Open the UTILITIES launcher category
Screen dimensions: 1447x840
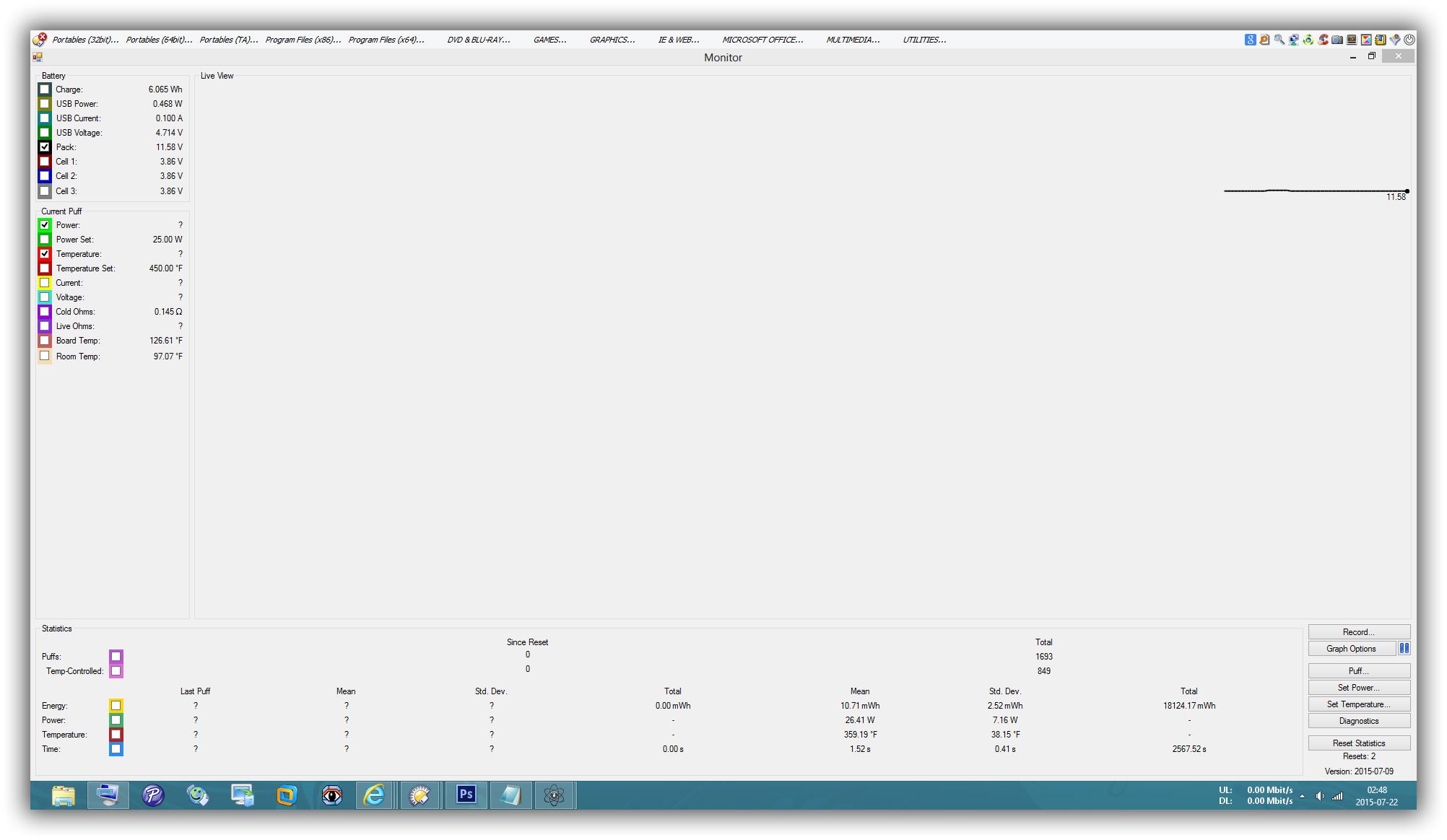pos(924,40)
